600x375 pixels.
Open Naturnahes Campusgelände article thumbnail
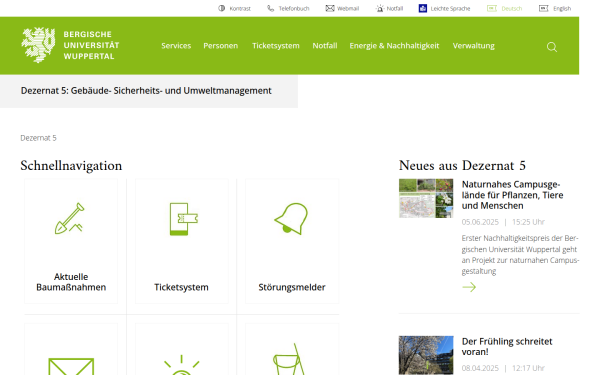coord(426,198)
